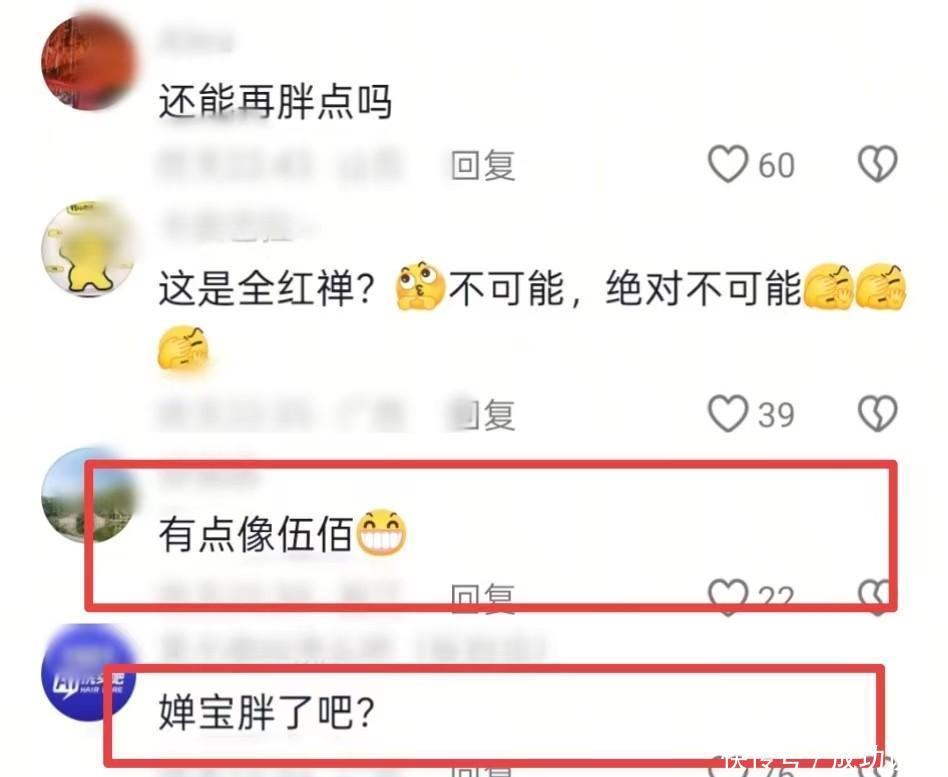Reply to the '这是全红禅' comment

click(482, 415)
